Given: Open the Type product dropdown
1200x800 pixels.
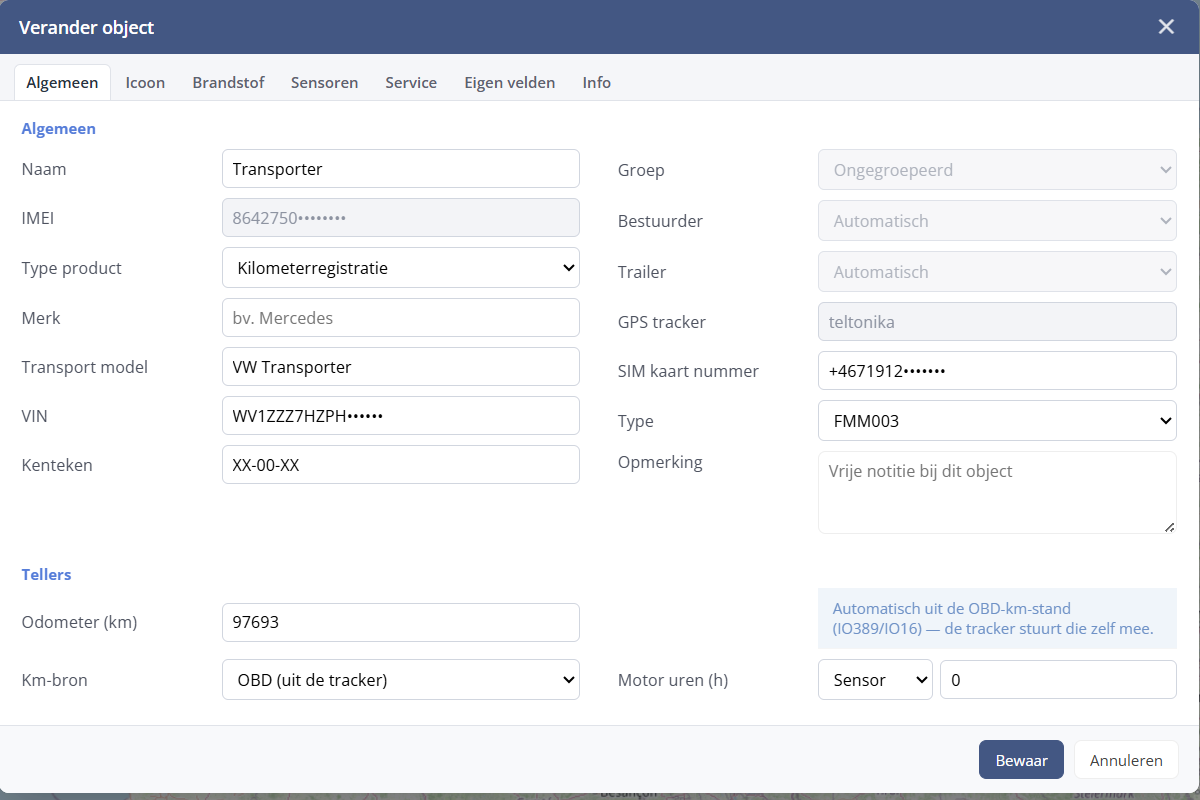Looking at the screenshot, I should (x=401, y=268).
